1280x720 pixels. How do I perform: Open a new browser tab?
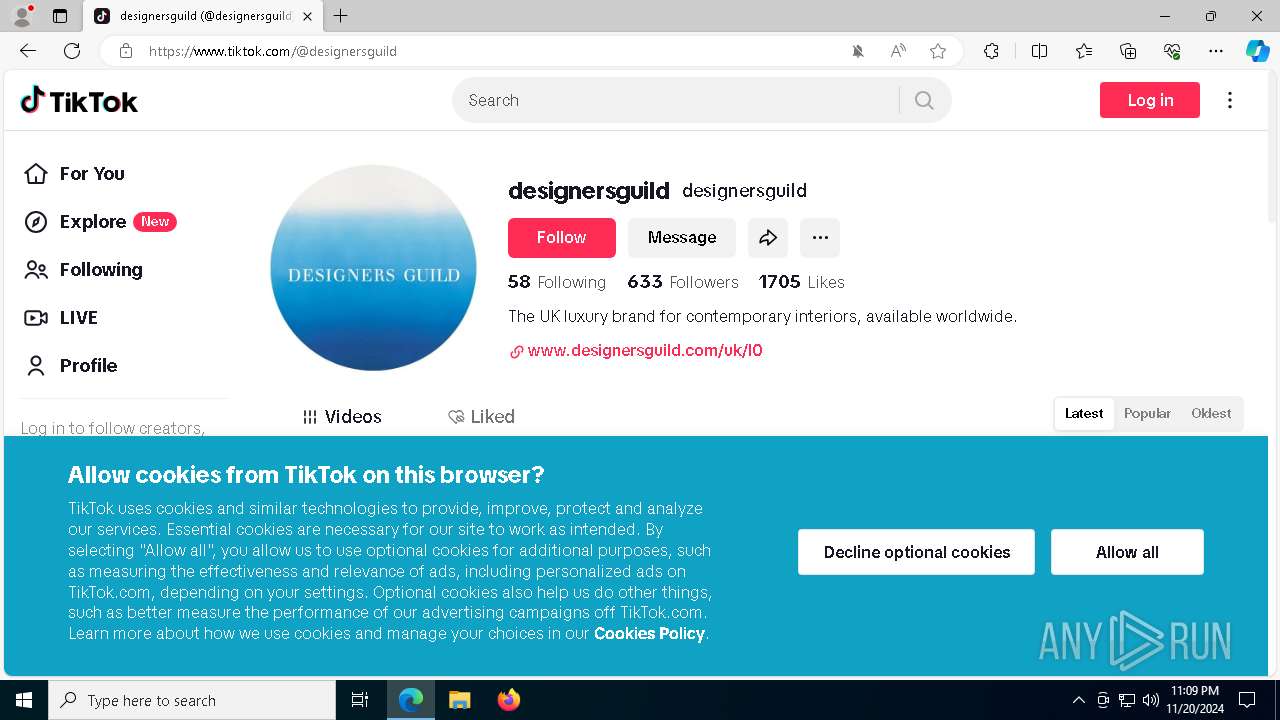[x=341, y=16]
